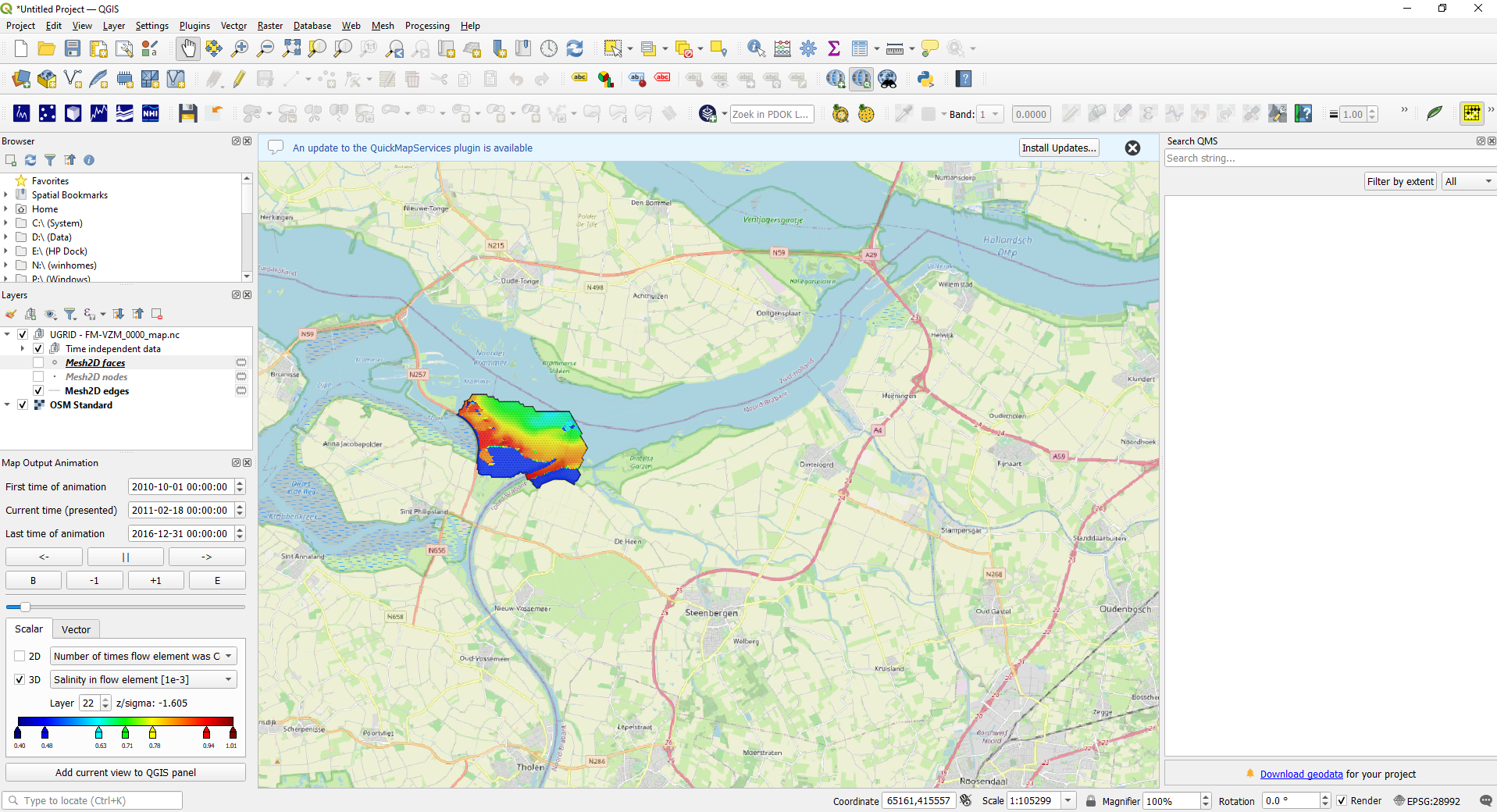Open the Salinity in flow element dropdown
This screenshot has height=812, width=1497.
click(x=143, y=680)
